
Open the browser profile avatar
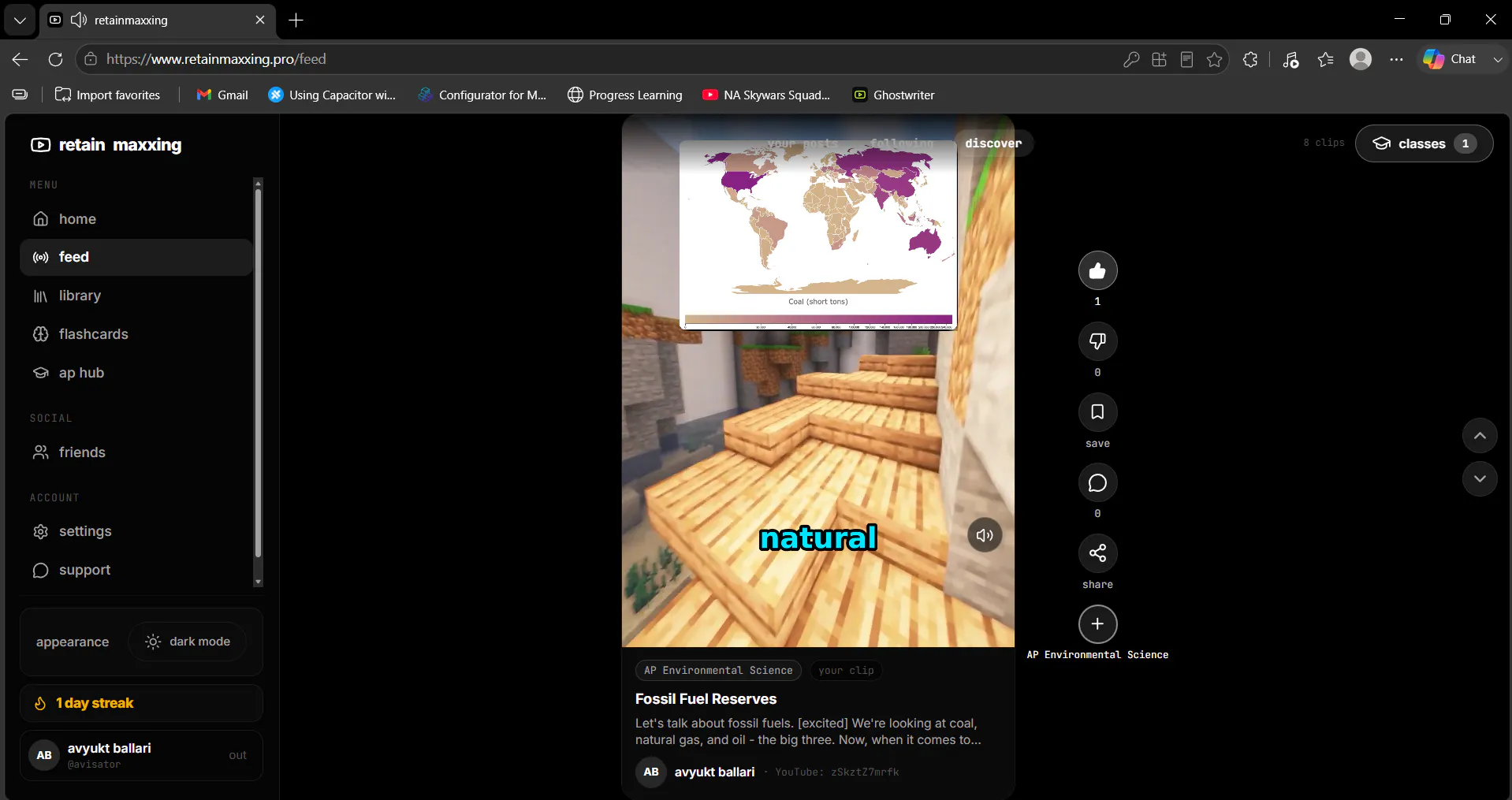pos(1361,59)
